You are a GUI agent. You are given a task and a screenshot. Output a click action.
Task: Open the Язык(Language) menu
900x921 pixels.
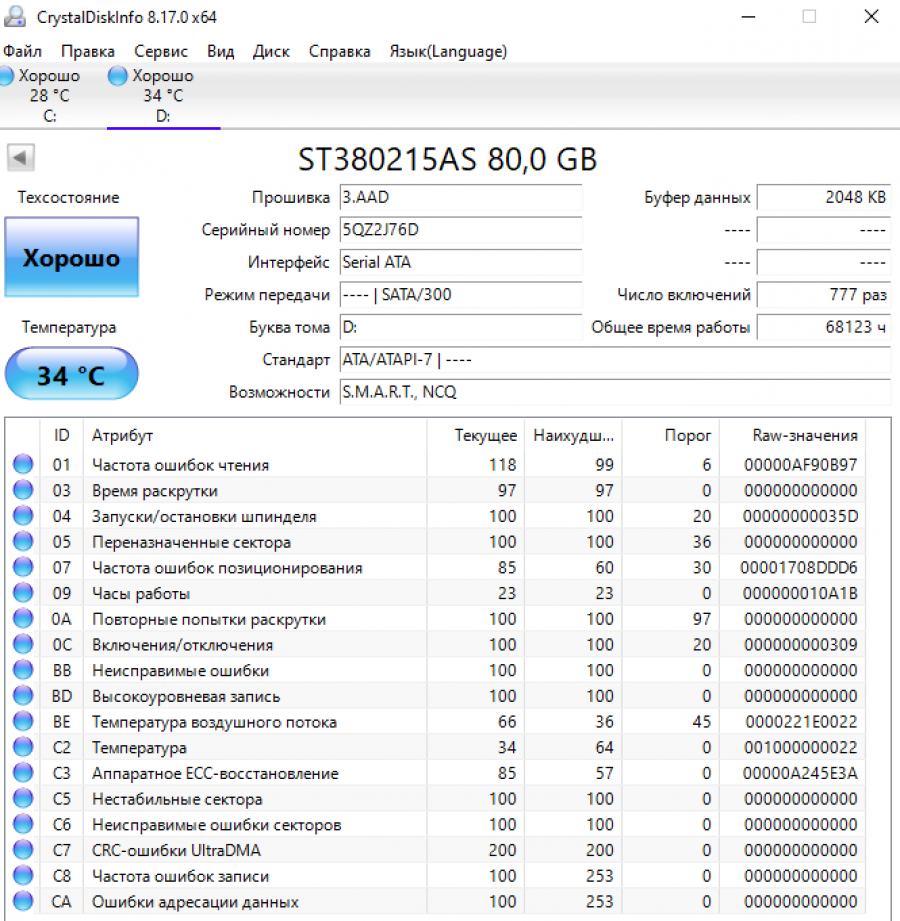click(x=448, y=51)
